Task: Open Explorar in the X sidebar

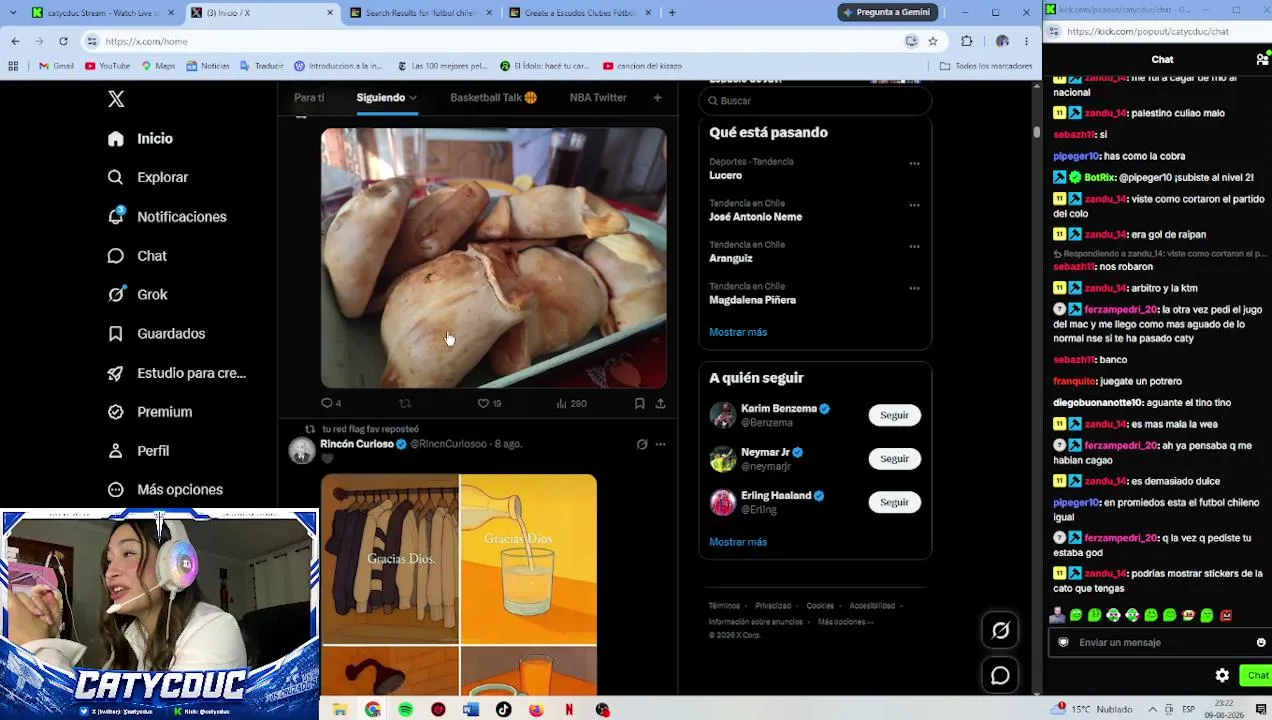Action: (x=148, y=177)
